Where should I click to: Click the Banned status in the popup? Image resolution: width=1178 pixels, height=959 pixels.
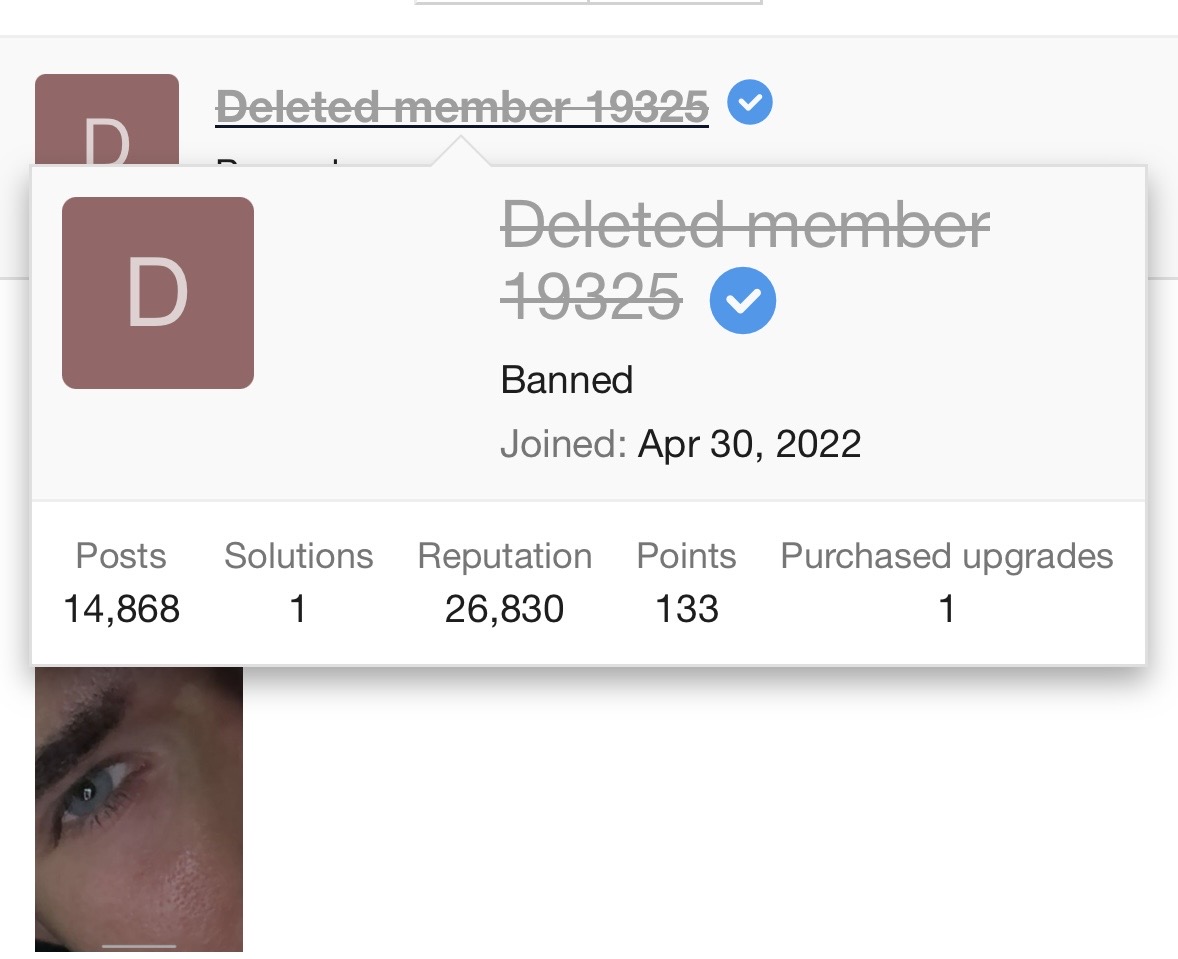click(567, 380)
